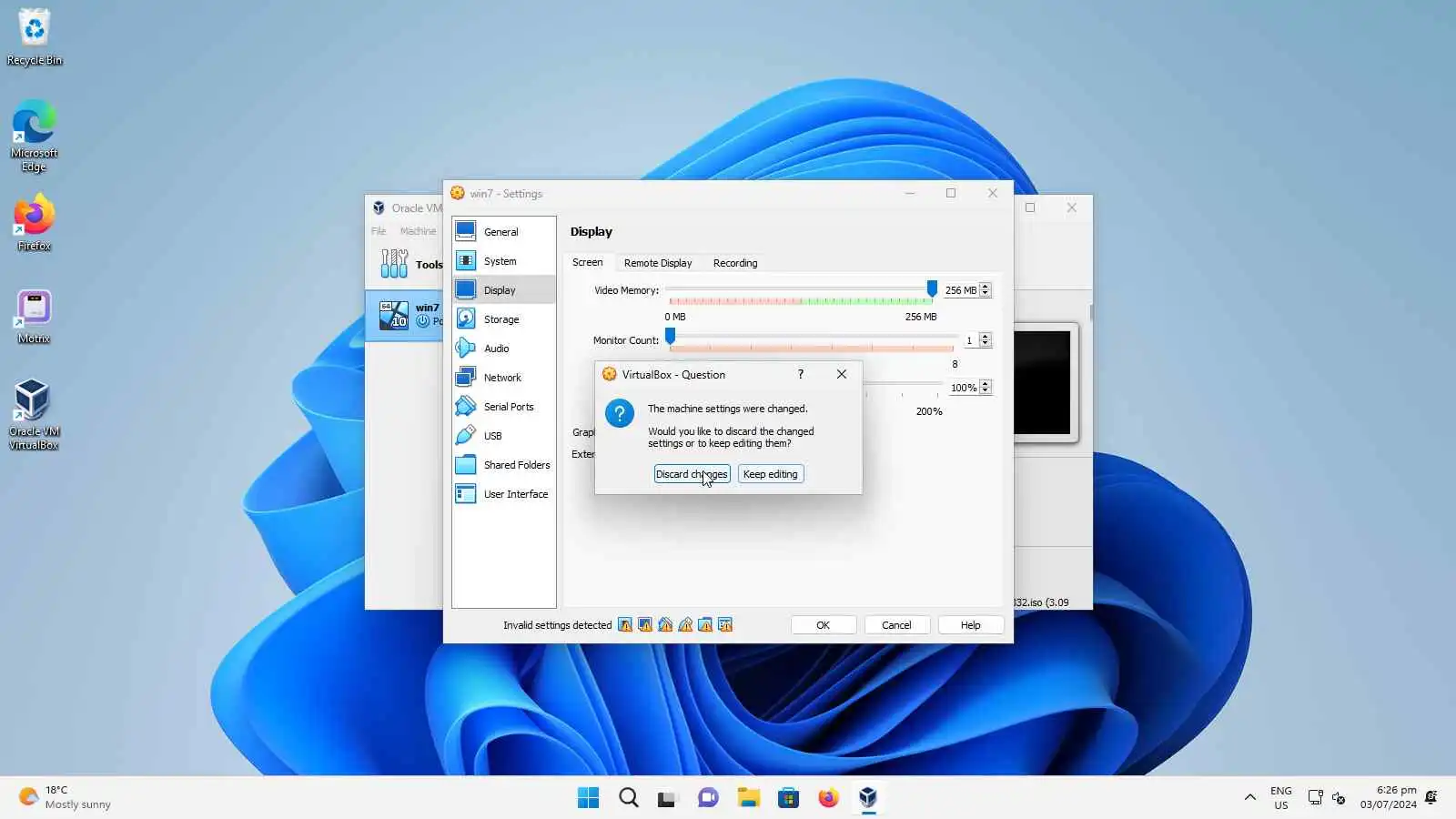Open the Windows Start menu
Image resolution: width=1456 pixels, height=819 pixels.
pyautogui.click(x=589, y=798)
